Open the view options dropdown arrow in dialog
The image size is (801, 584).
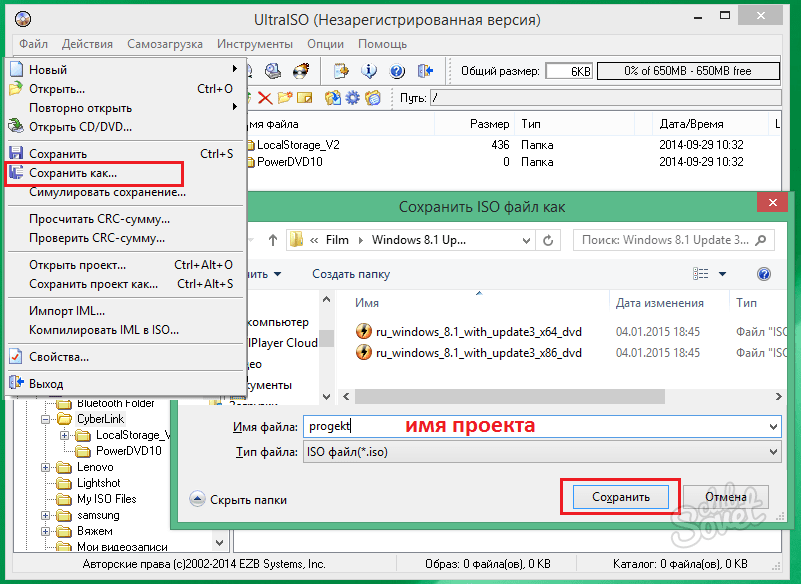tap(722, 274)
